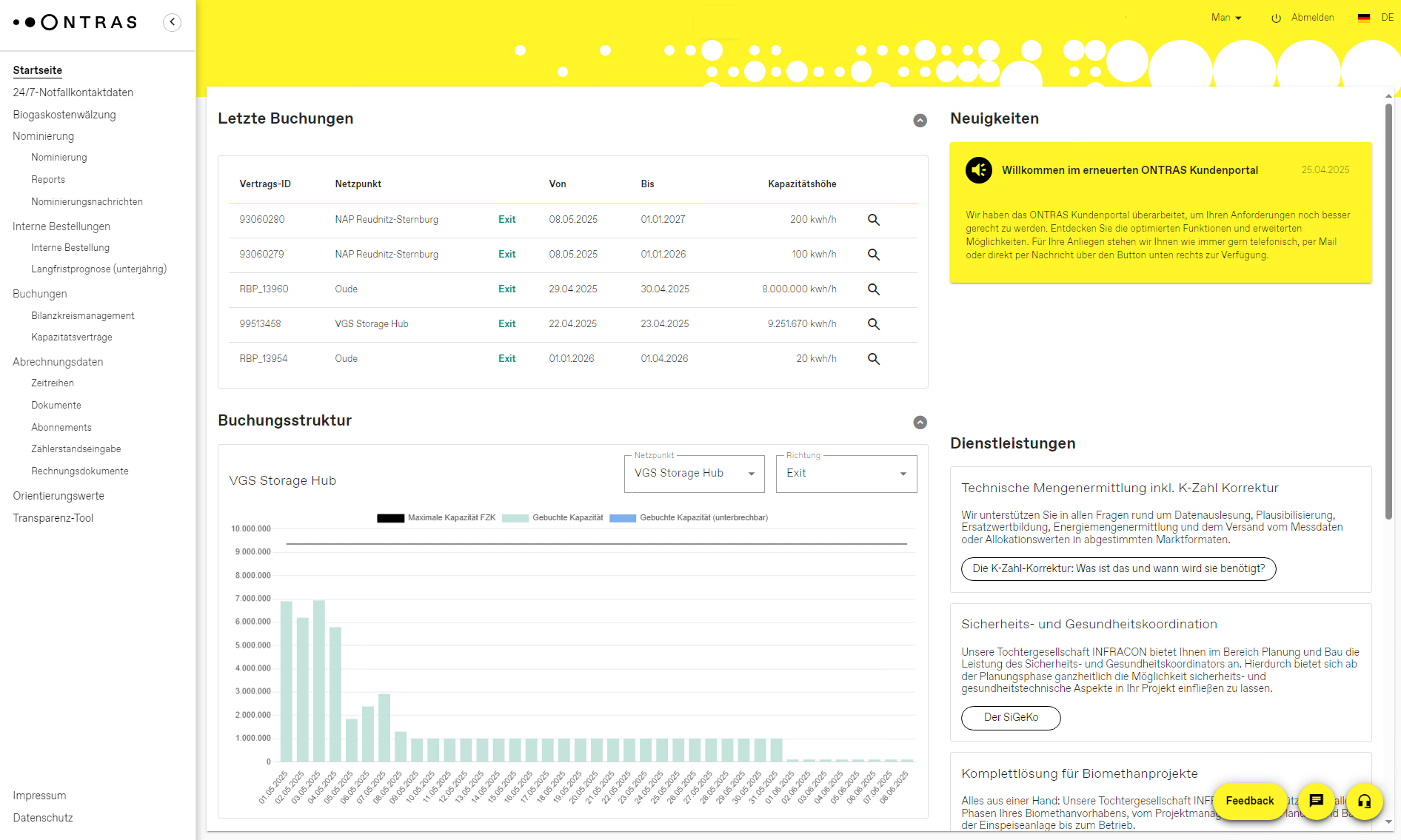Click NAP Reudnitz-Sternburg in row 93060280
Image resolution: width=1401 pixels, height=840 pixels.
pyautogui.click(x=387, y=220)
